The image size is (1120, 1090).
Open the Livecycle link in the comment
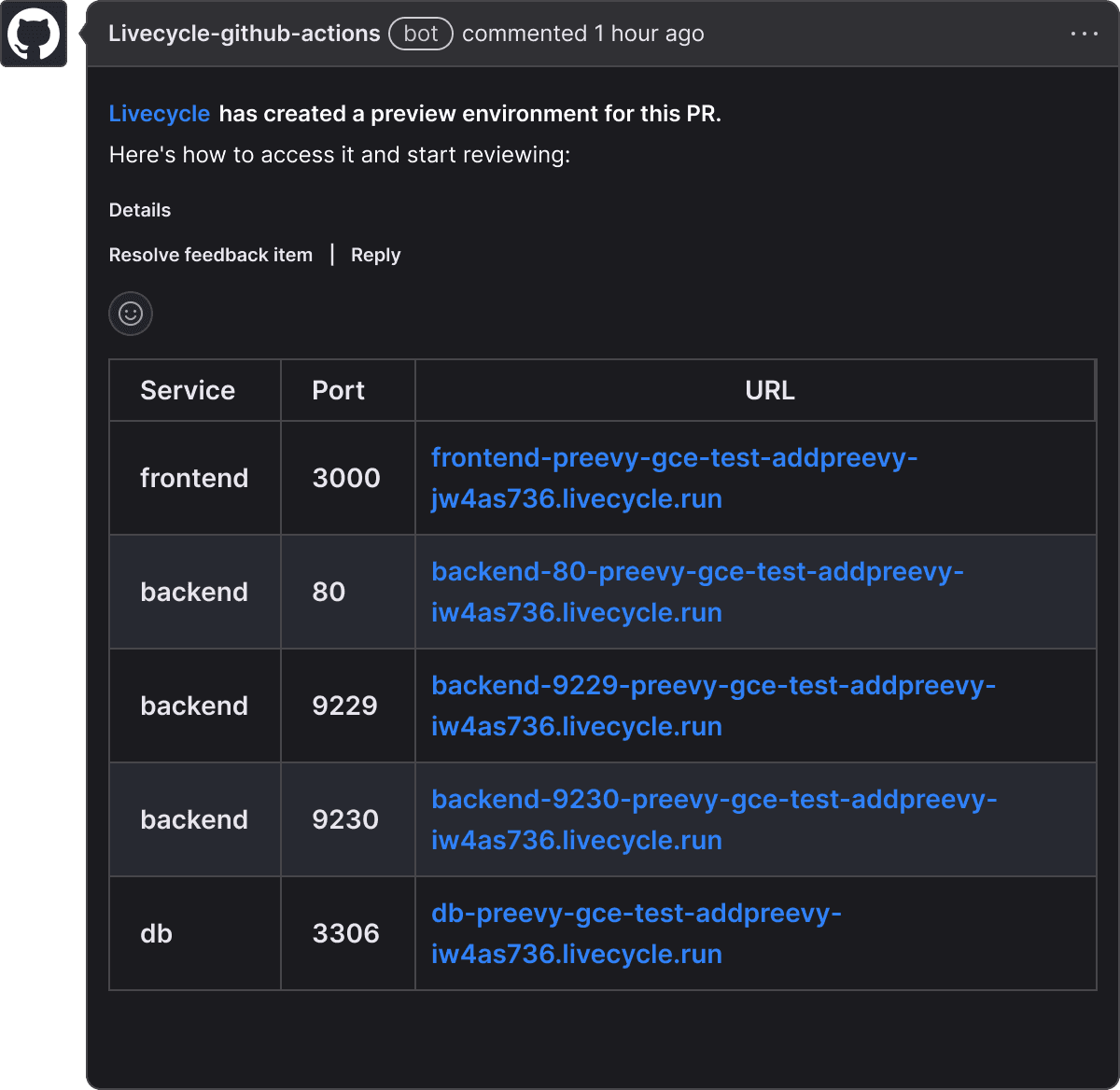point(160,114)
